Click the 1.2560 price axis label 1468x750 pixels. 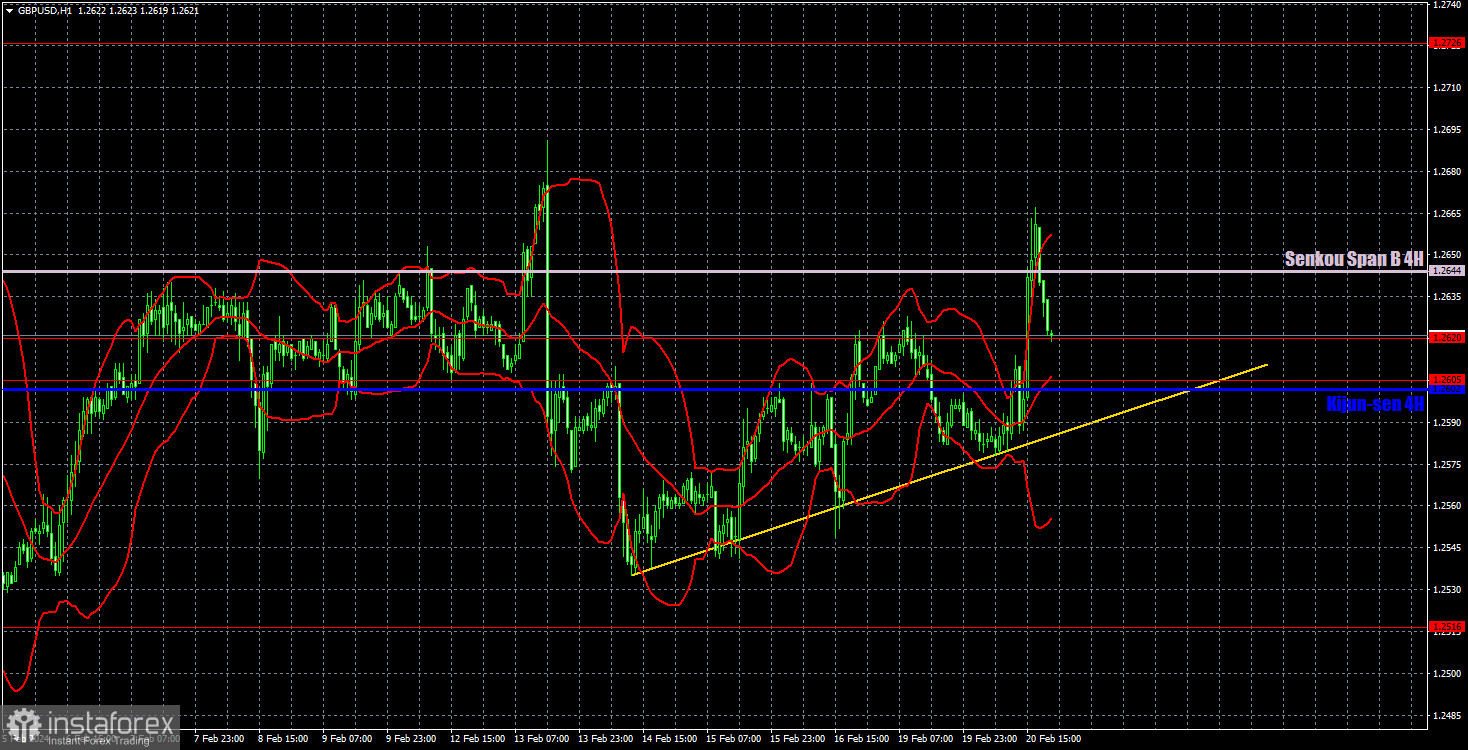pos(1448,506)
